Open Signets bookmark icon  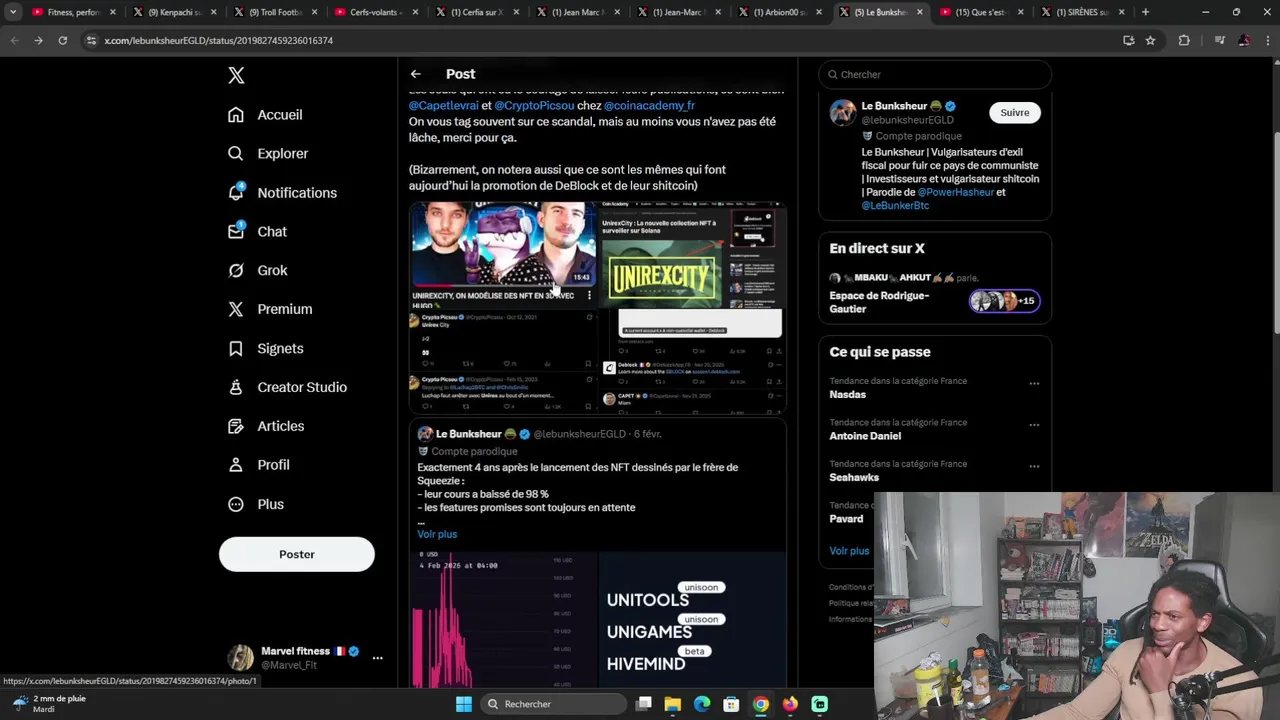coord(236,348)
